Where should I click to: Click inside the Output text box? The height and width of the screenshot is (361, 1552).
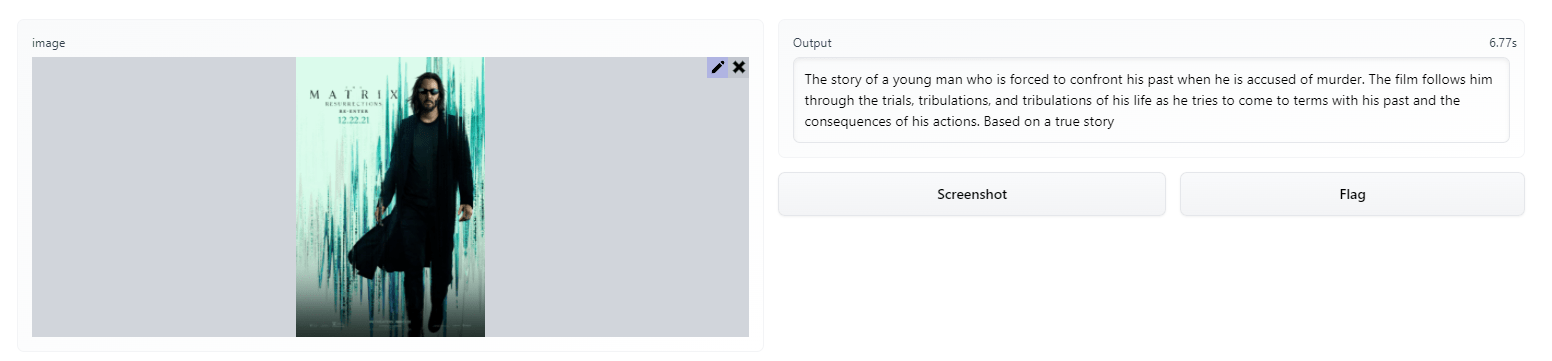point(1151,100)
